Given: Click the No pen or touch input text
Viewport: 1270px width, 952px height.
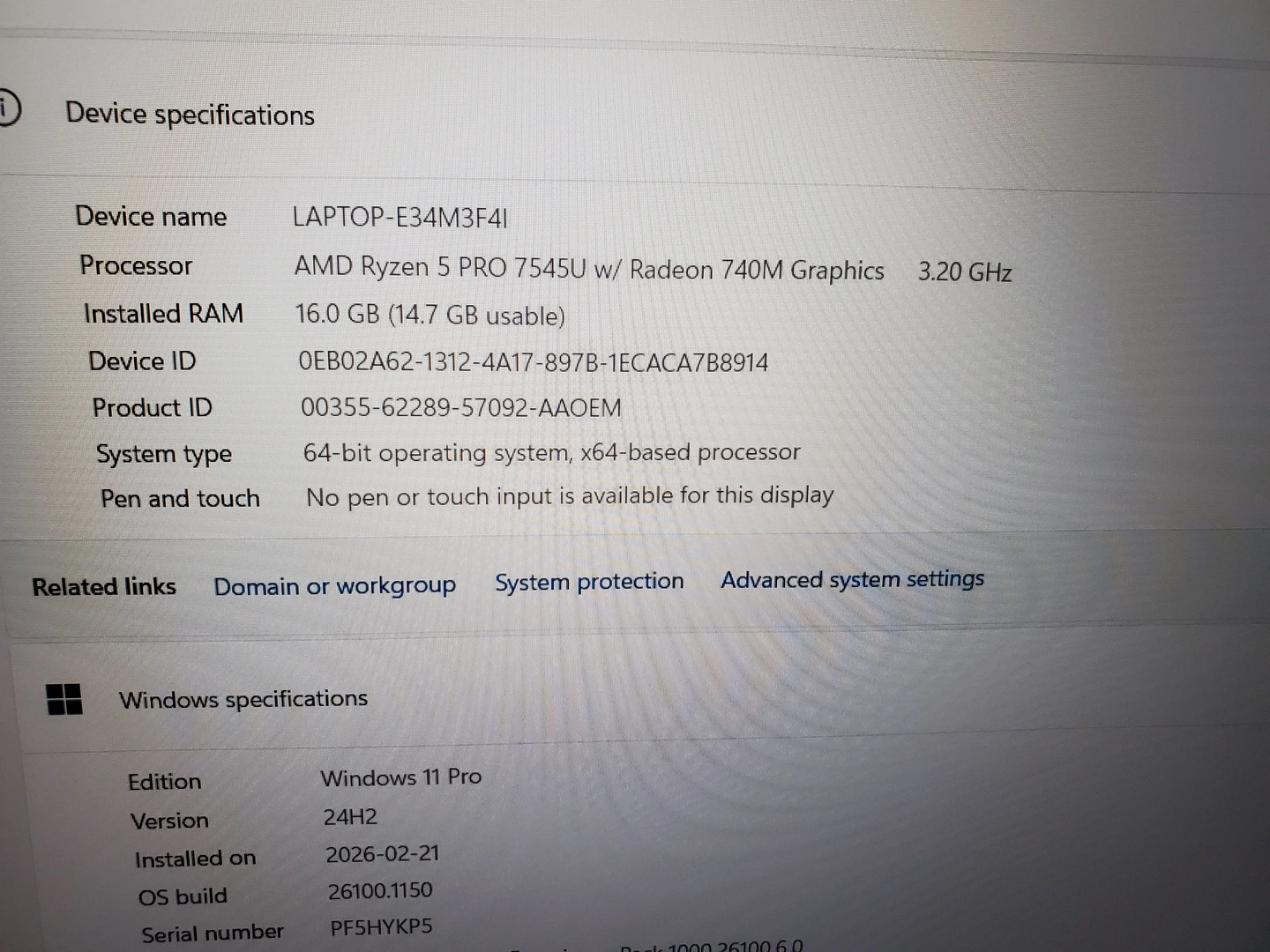Looking at the screenshot, I should pyautogui.click(x=569, y=496).
